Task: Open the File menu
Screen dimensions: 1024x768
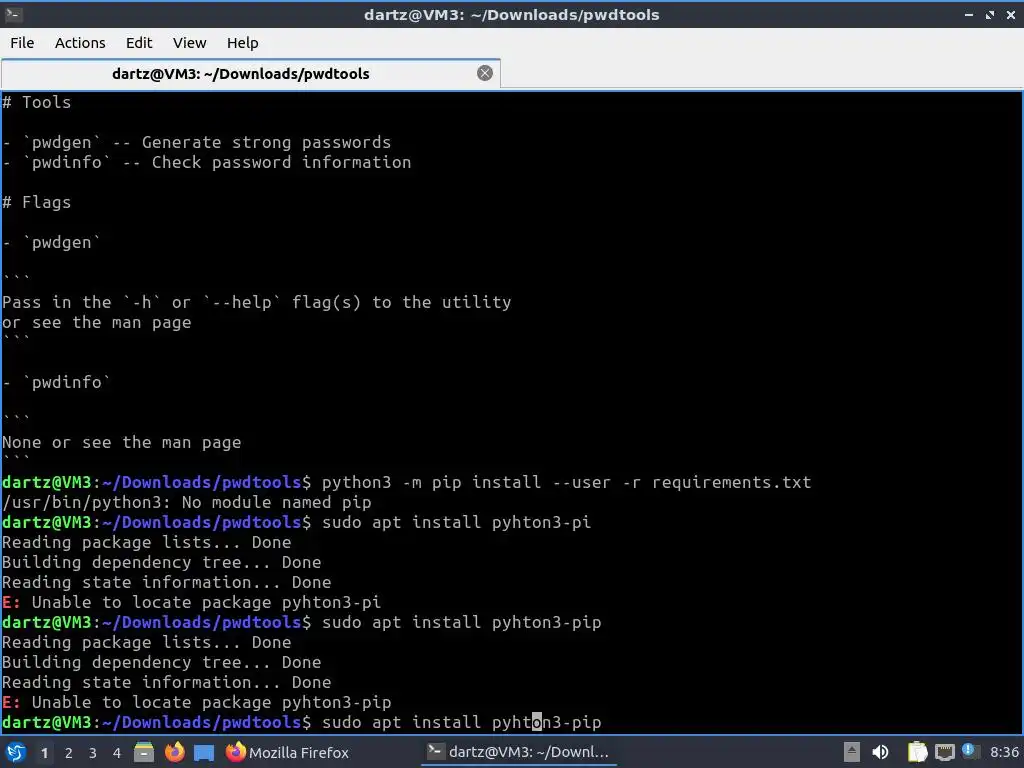Action: click(22, 43)
